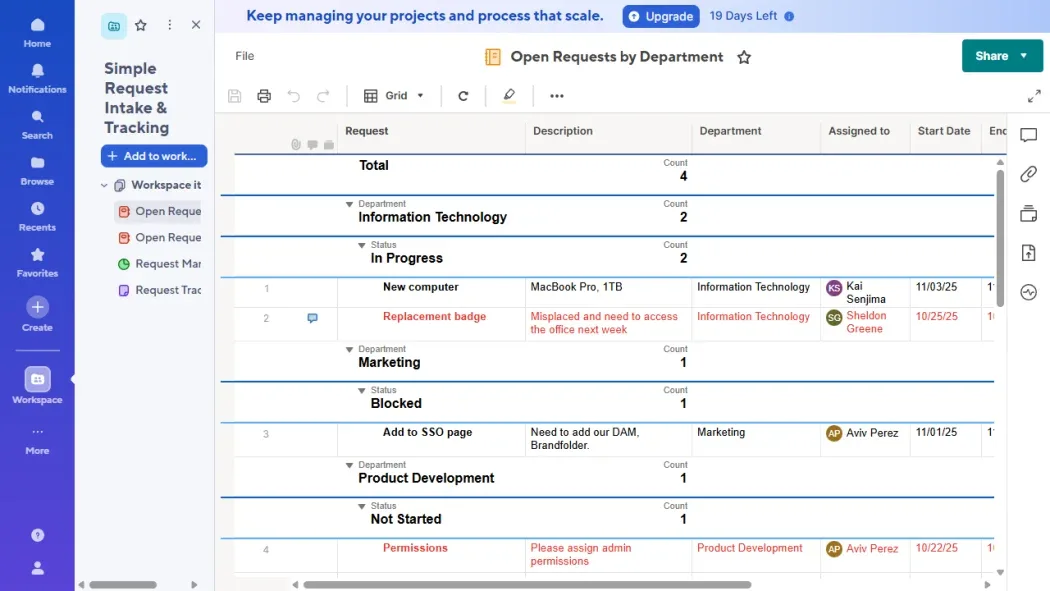This screenshot has width=1050, height=591.
Task: Collapse the Not Started status group
Action: click(362, 507)
